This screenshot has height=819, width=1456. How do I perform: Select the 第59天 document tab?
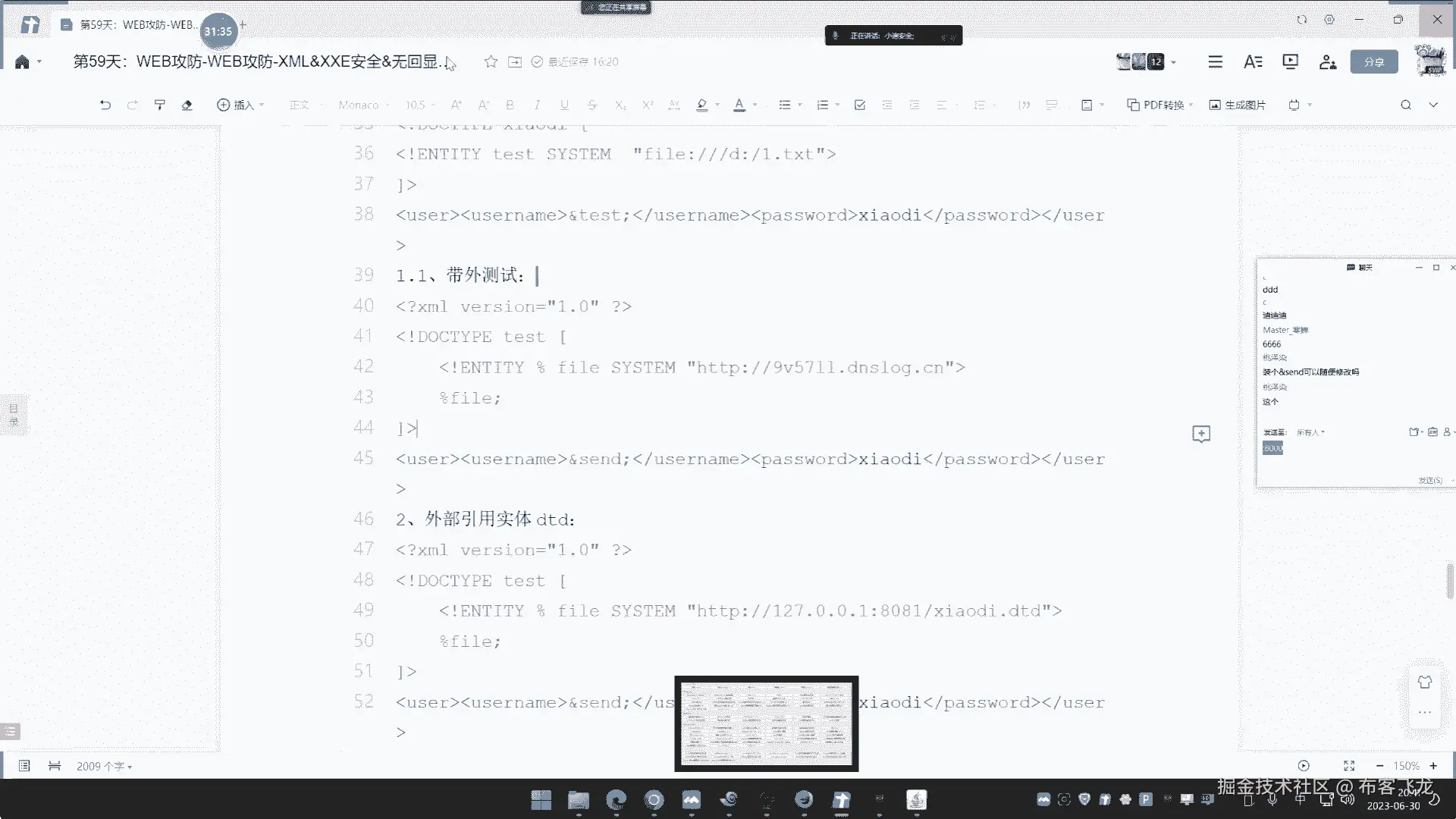(129, 25)
